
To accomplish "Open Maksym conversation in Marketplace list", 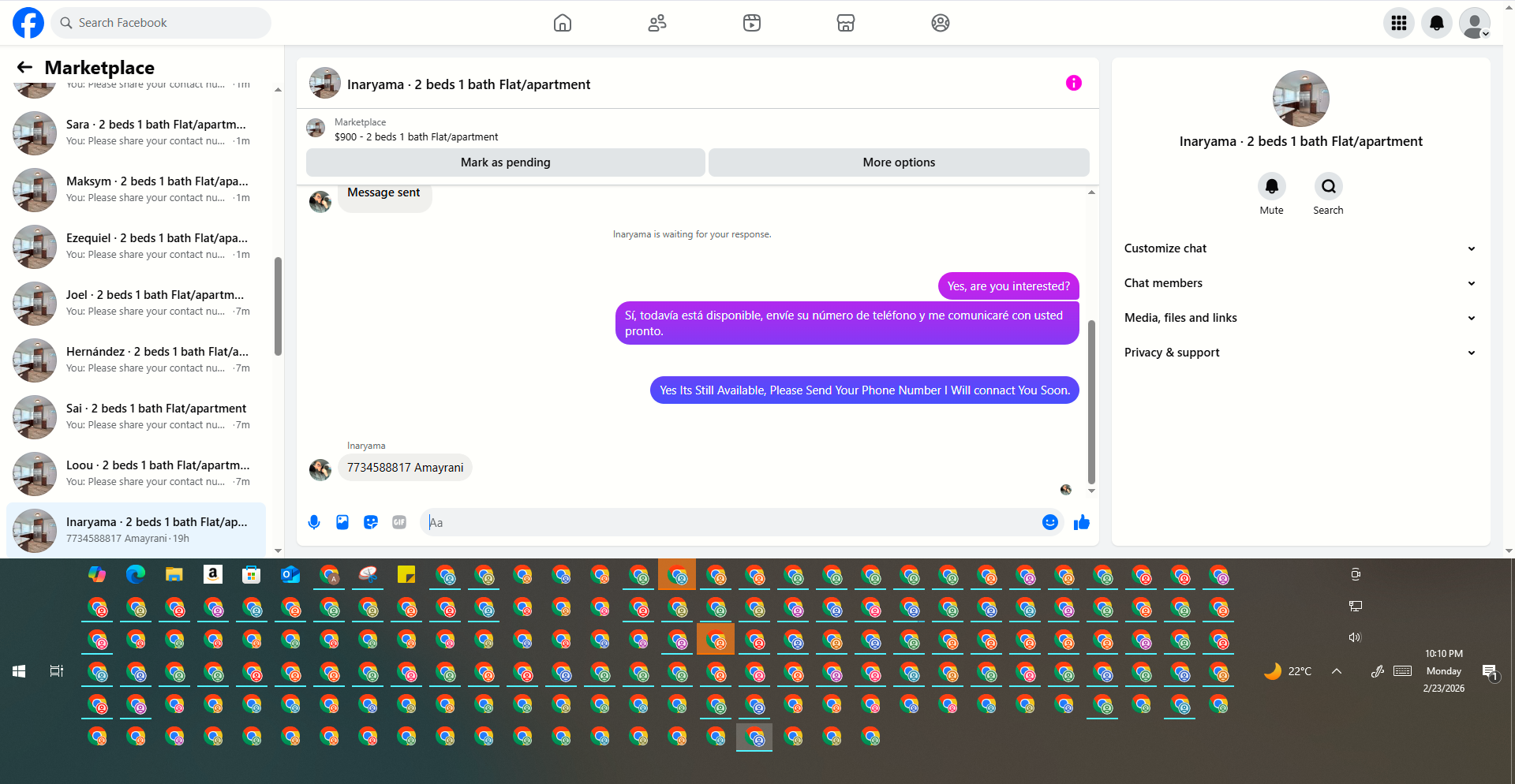I will (136, 189).
